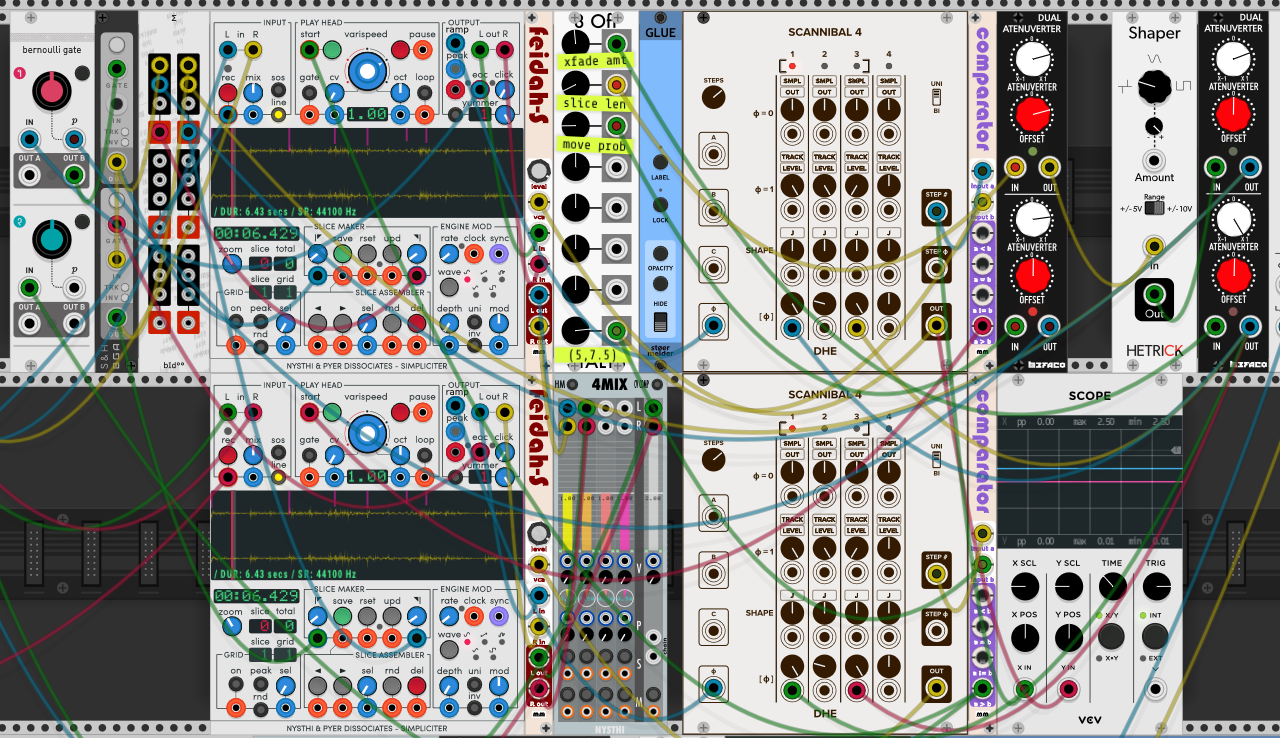This screenshot has height=738, width=1280.
Task: Click the green save button in upper Slice Maker
Action: click(342, 254)
